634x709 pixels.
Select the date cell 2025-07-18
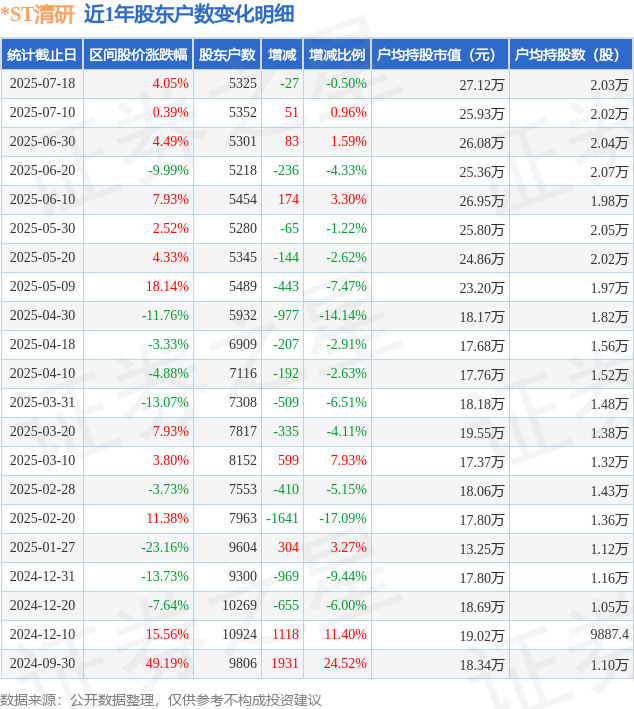(x=43, y=84)
